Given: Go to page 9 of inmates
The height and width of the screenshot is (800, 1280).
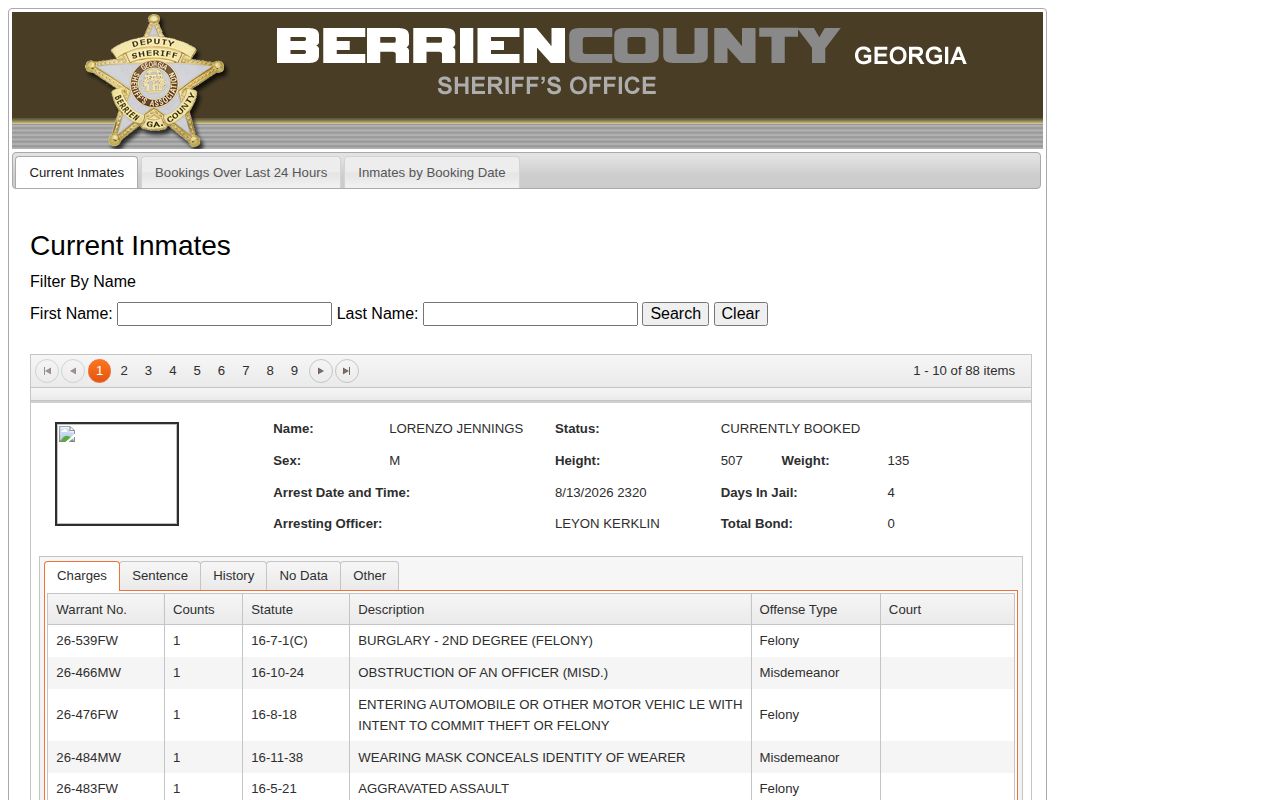Looking at the screenshot, I should (294, 371).
